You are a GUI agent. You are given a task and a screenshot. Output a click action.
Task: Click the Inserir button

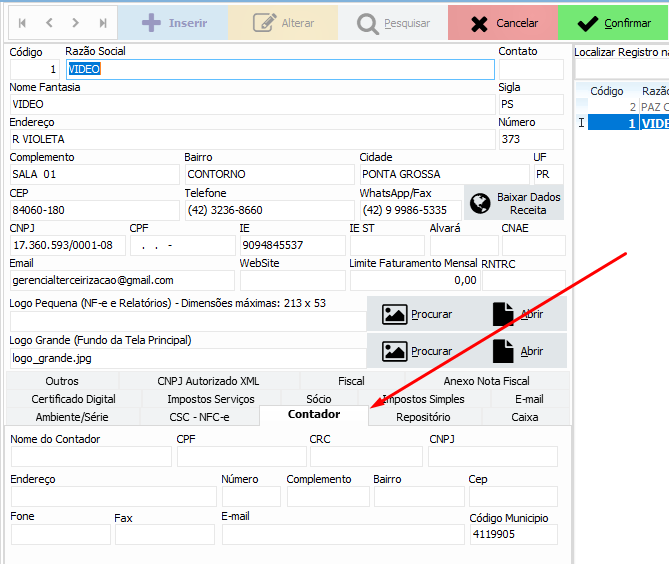click(171, 22)
